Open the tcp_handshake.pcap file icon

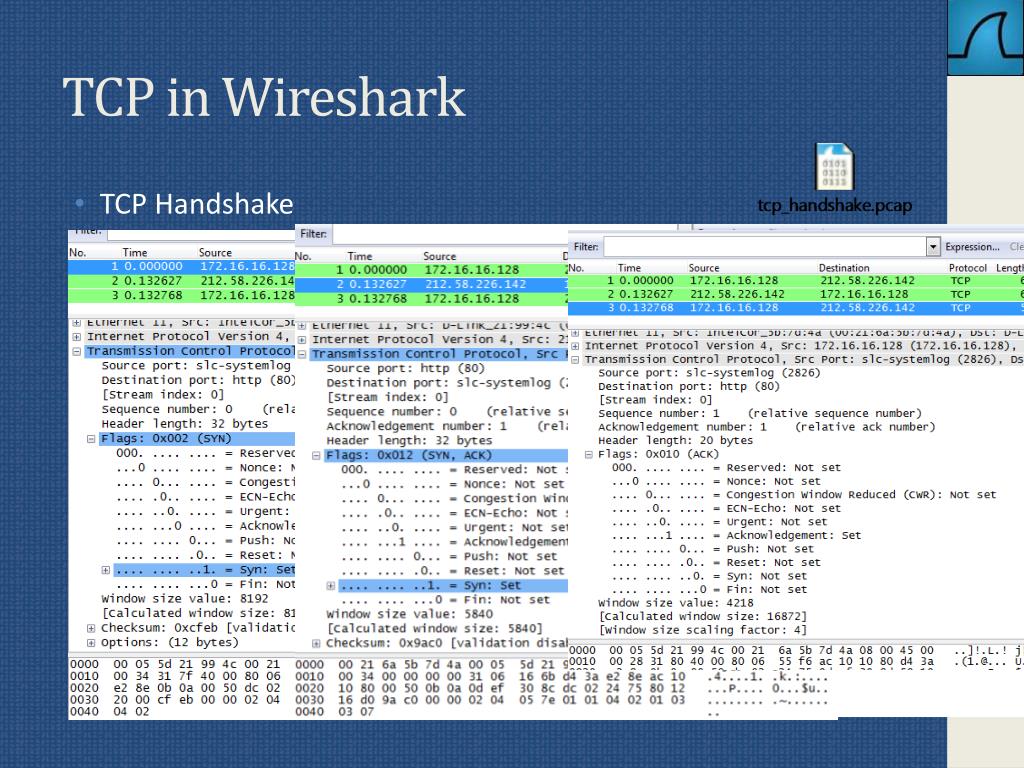[834, 167]
